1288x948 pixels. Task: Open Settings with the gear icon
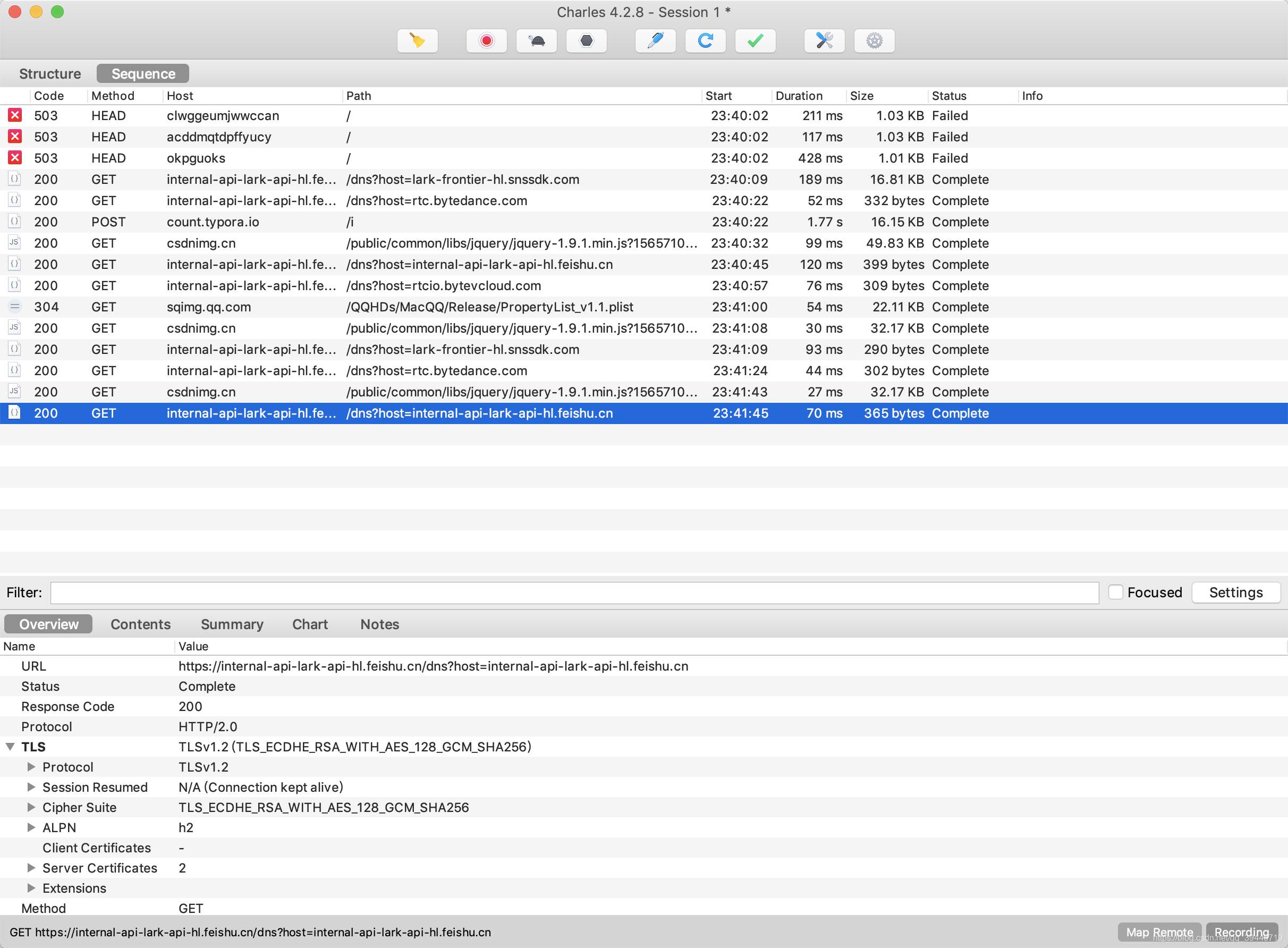874,41
